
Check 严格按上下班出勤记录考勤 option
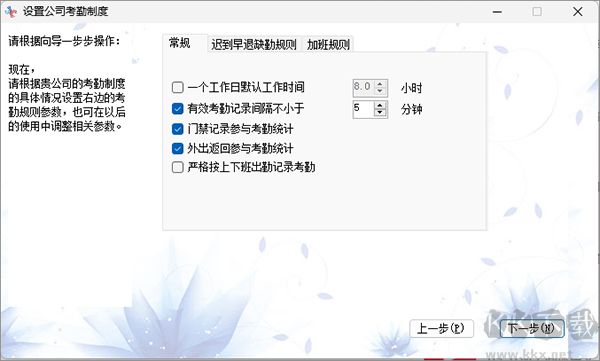coord(178,167)
